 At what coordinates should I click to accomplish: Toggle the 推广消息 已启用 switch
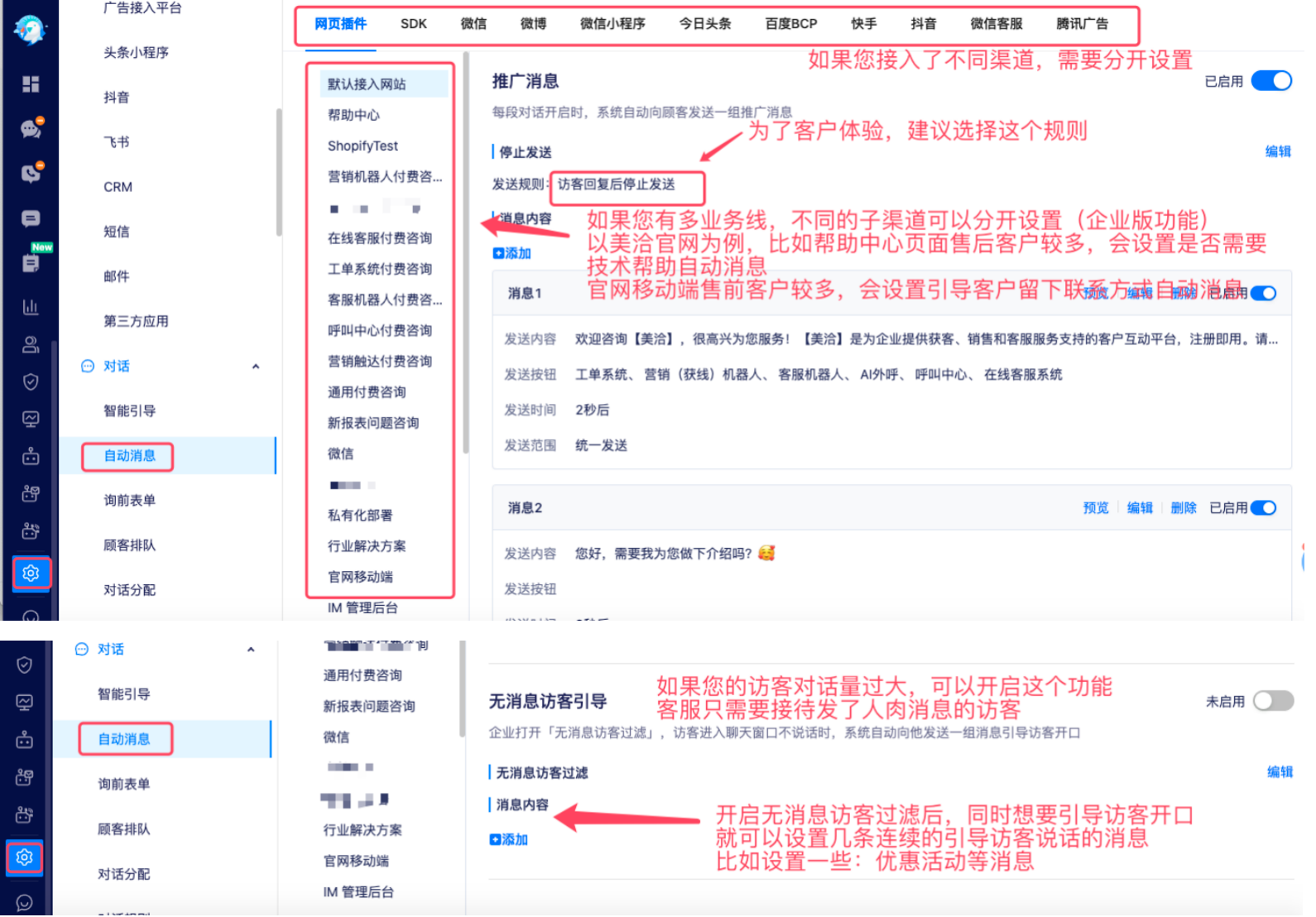(1270, 81)
